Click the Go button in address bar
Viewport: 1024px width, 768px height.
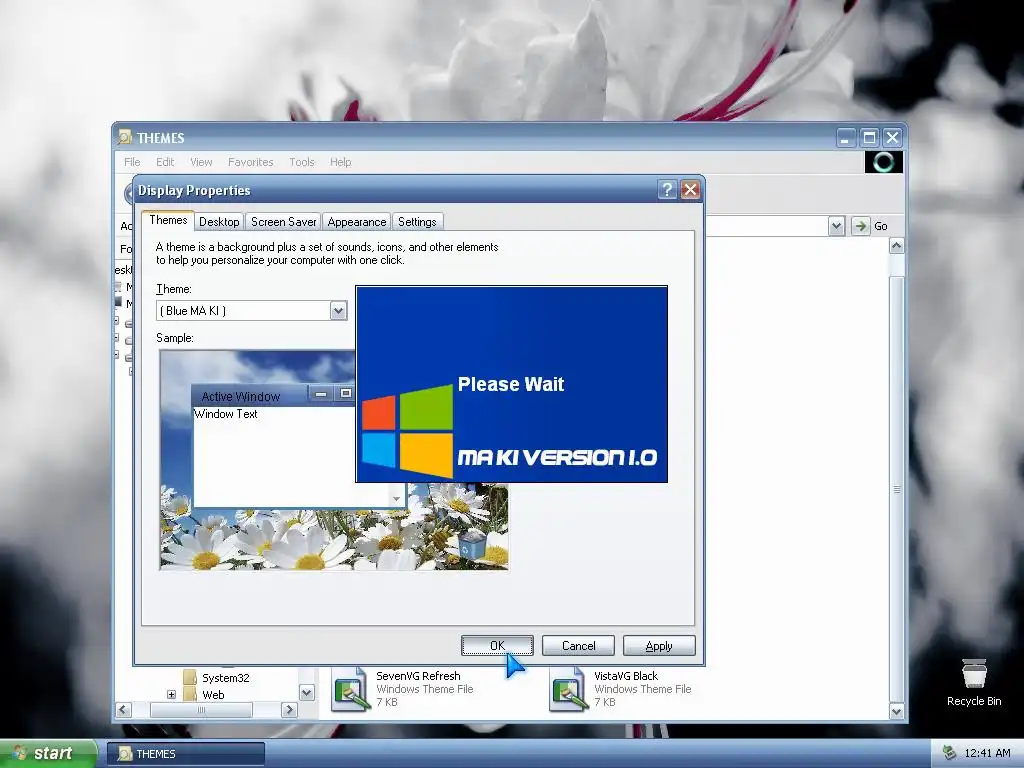(x=871, y=226)
